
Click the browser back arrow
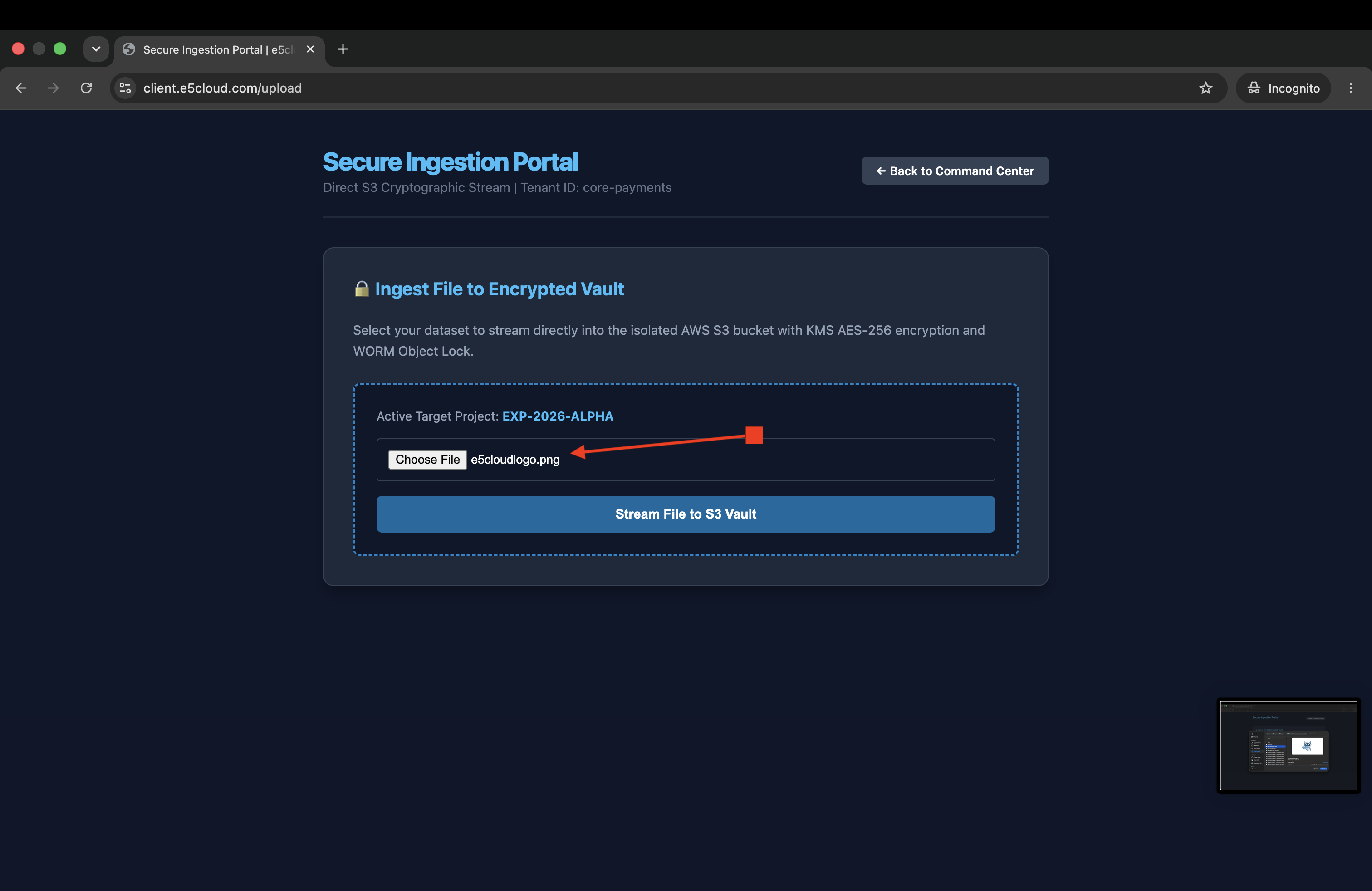(x=21, y=88)
